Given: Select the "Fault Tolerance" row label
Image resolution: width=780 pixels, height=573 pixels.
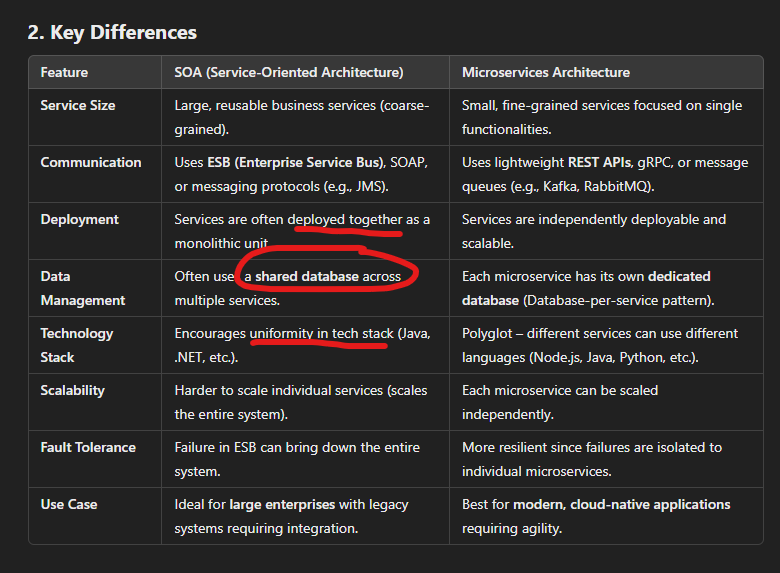Looking at the screenshot, I should 87,447.
